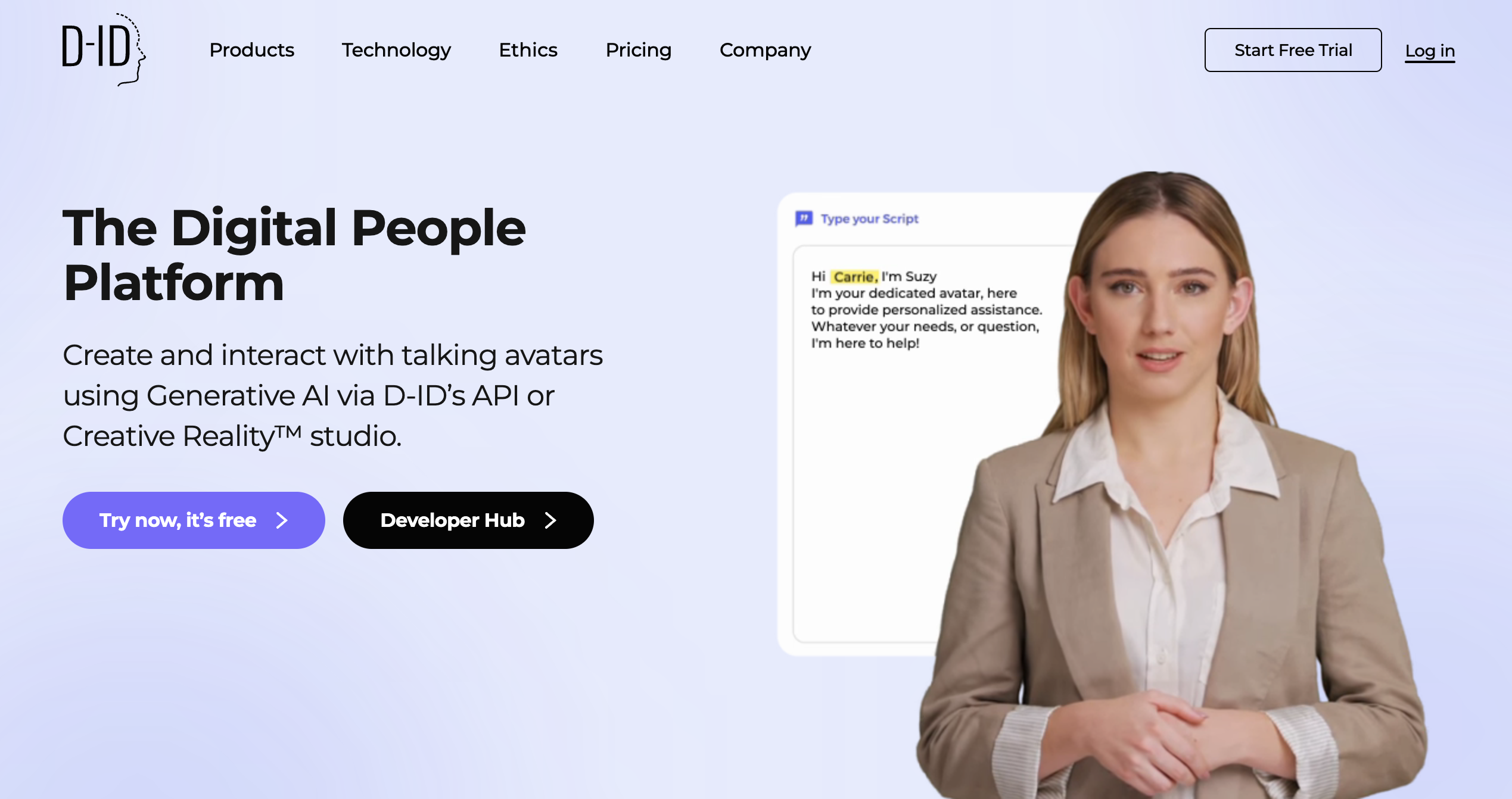Click the Type your Script label

(869, 219)
